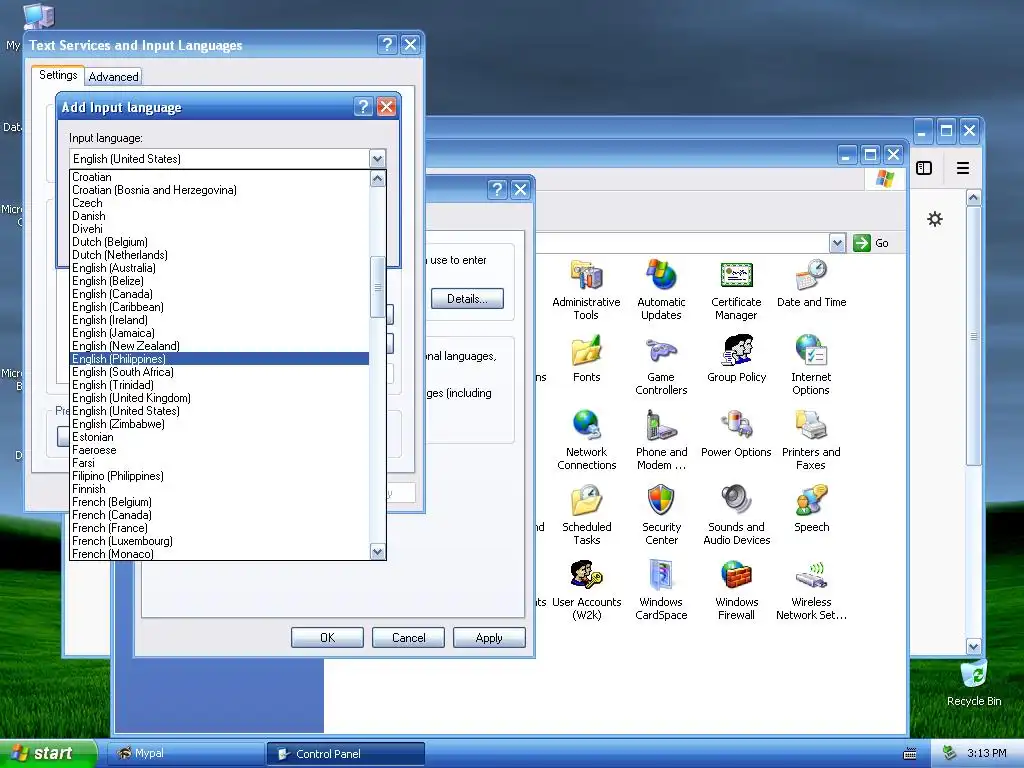Collapse the Input language combo box arrow
This screenshot has height=768, width=1024.
pos(377,159)
